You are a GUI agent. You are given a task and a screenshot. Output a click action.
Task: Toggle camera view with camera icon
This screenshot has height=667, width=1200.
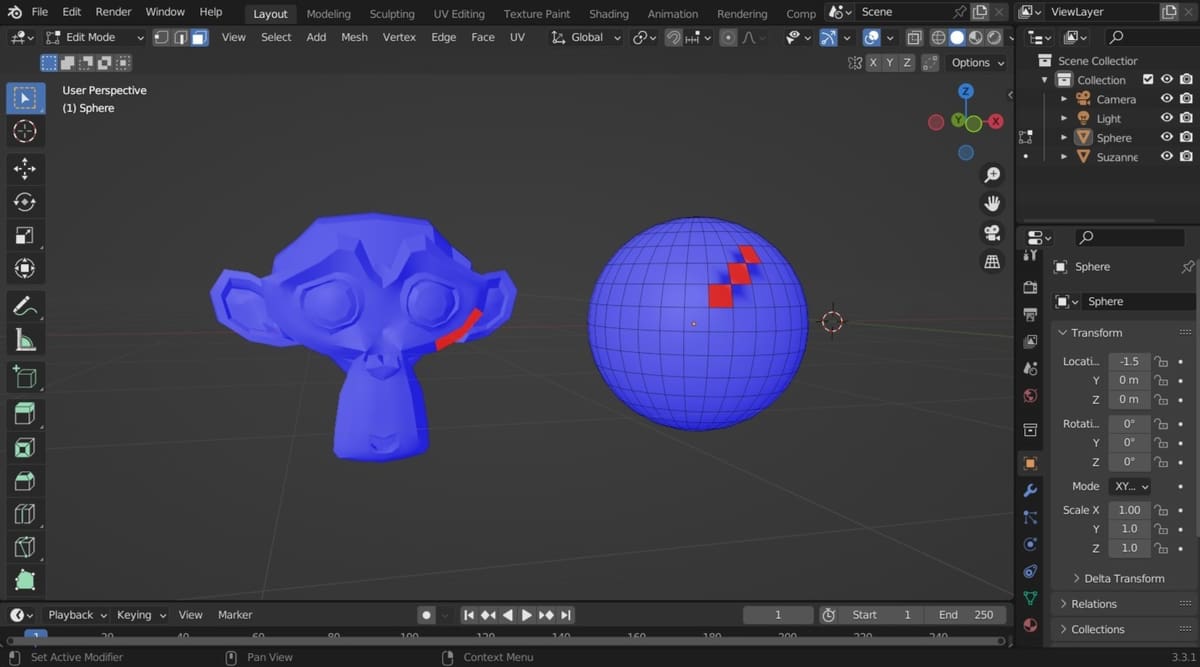[992, 233]
